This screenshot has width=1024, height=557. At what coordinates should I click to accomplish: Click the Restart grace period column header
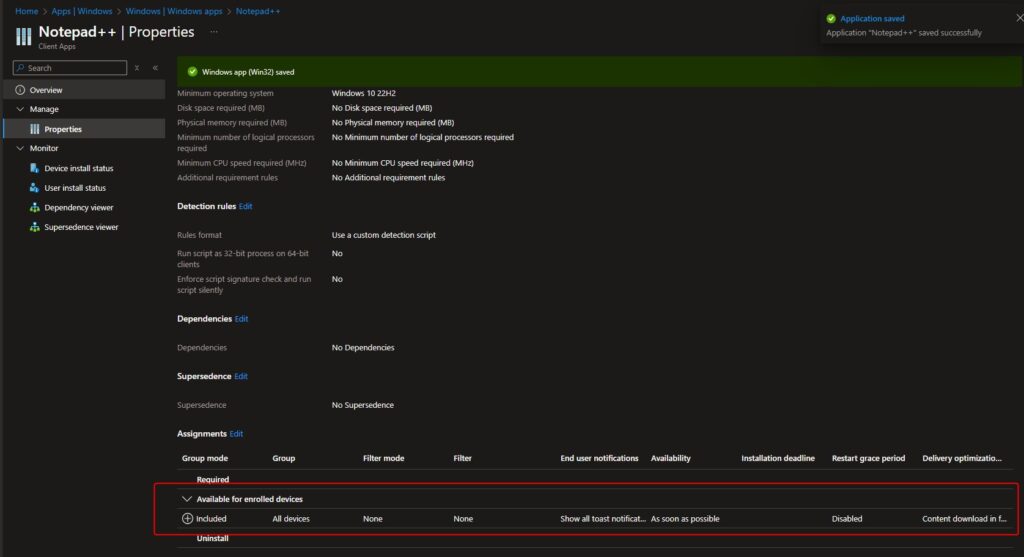pos(869,458)
